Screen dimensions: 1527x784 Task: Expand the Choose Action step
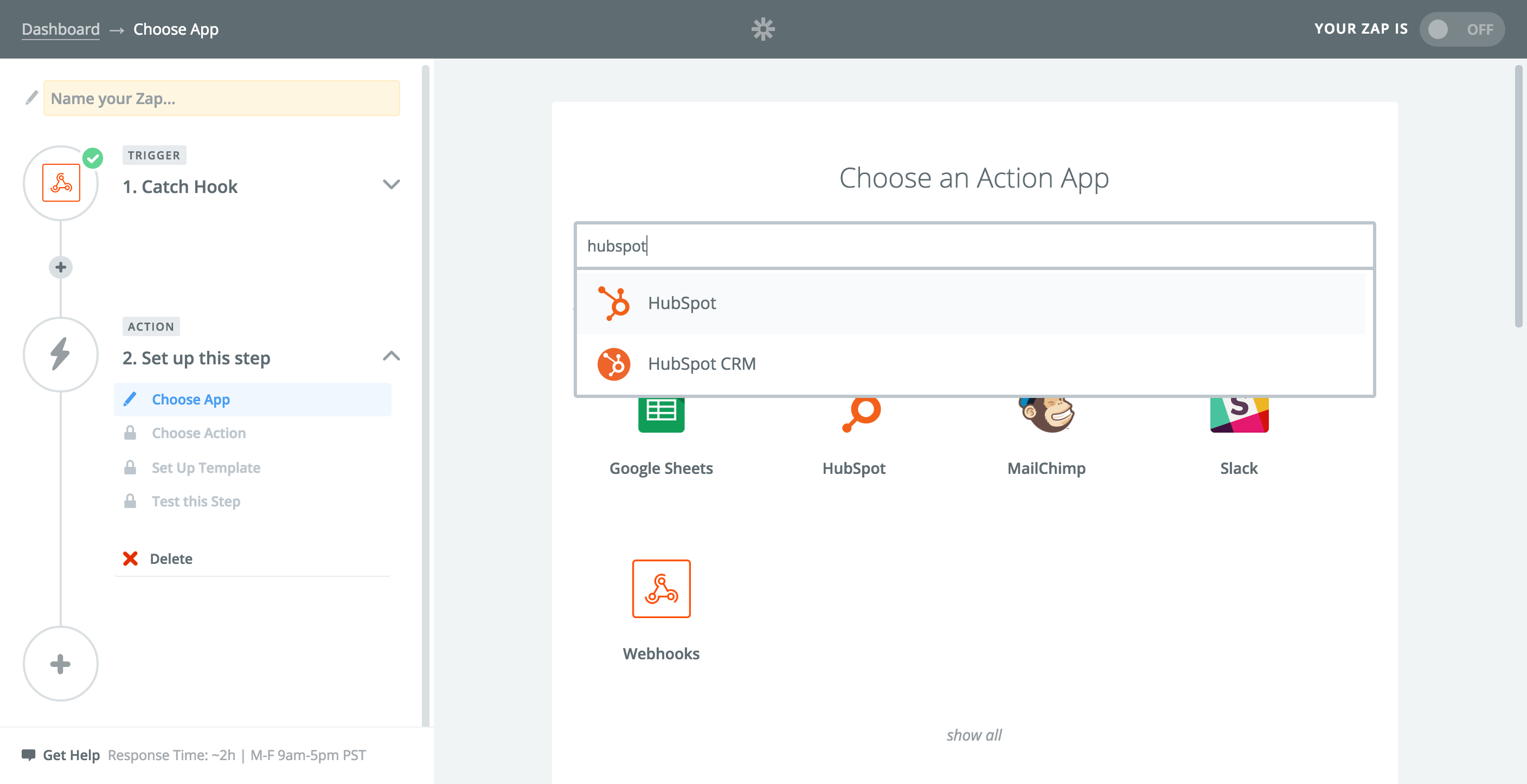click(x=199, y=432)
